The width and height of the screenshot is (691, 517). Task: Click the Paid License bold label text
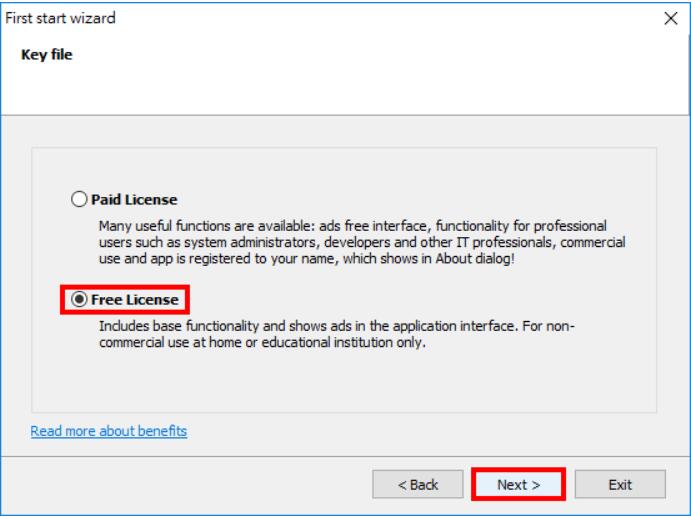[x=134, y=200]
